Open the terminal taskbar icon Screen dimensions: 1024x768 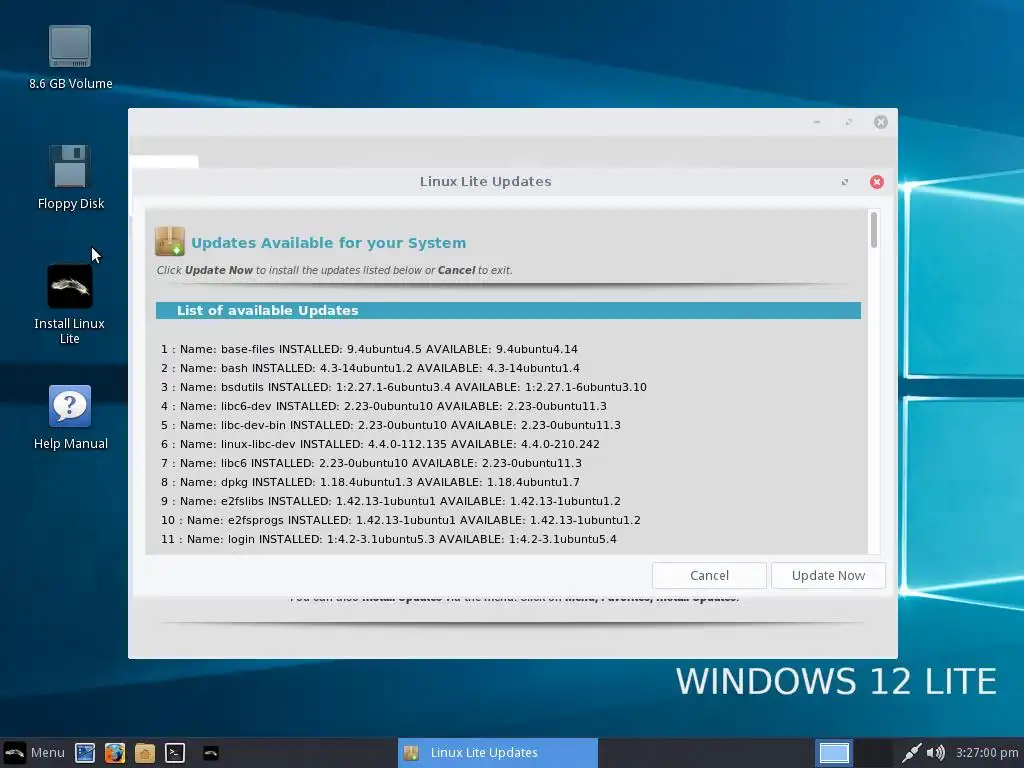(x=175, y=752)
